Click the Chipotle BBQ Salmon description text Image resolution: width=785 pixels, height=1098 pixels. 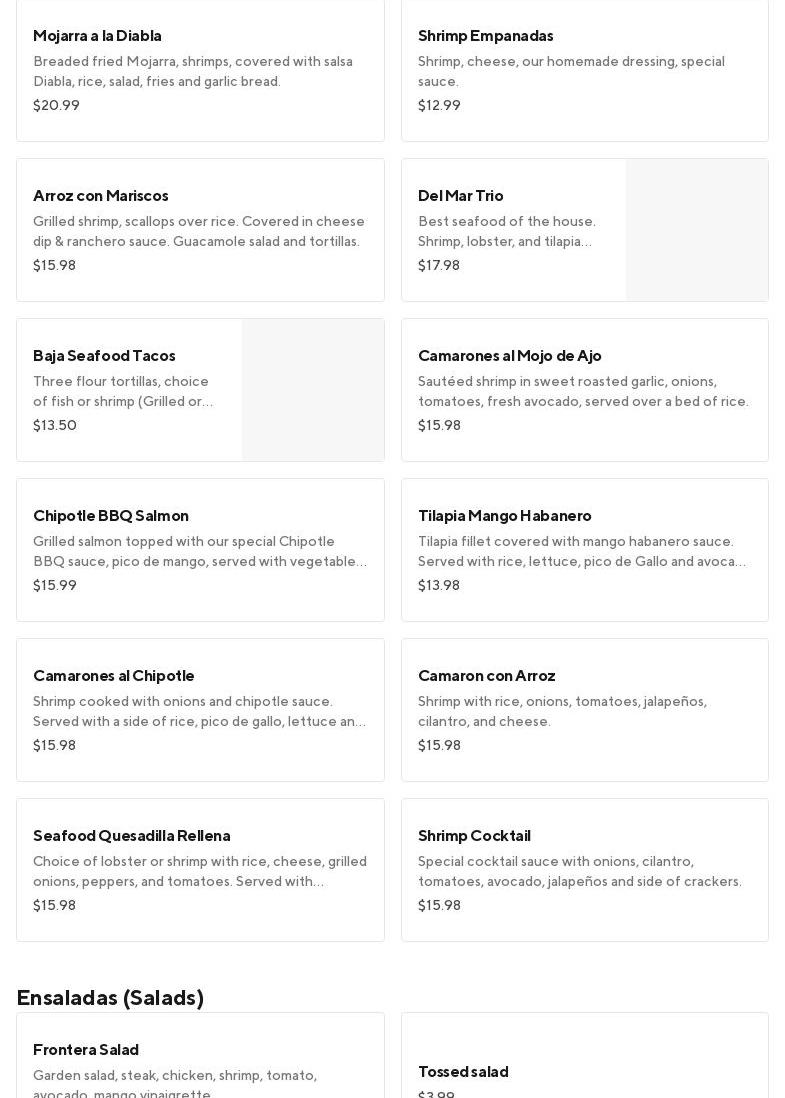coord(200,552)
